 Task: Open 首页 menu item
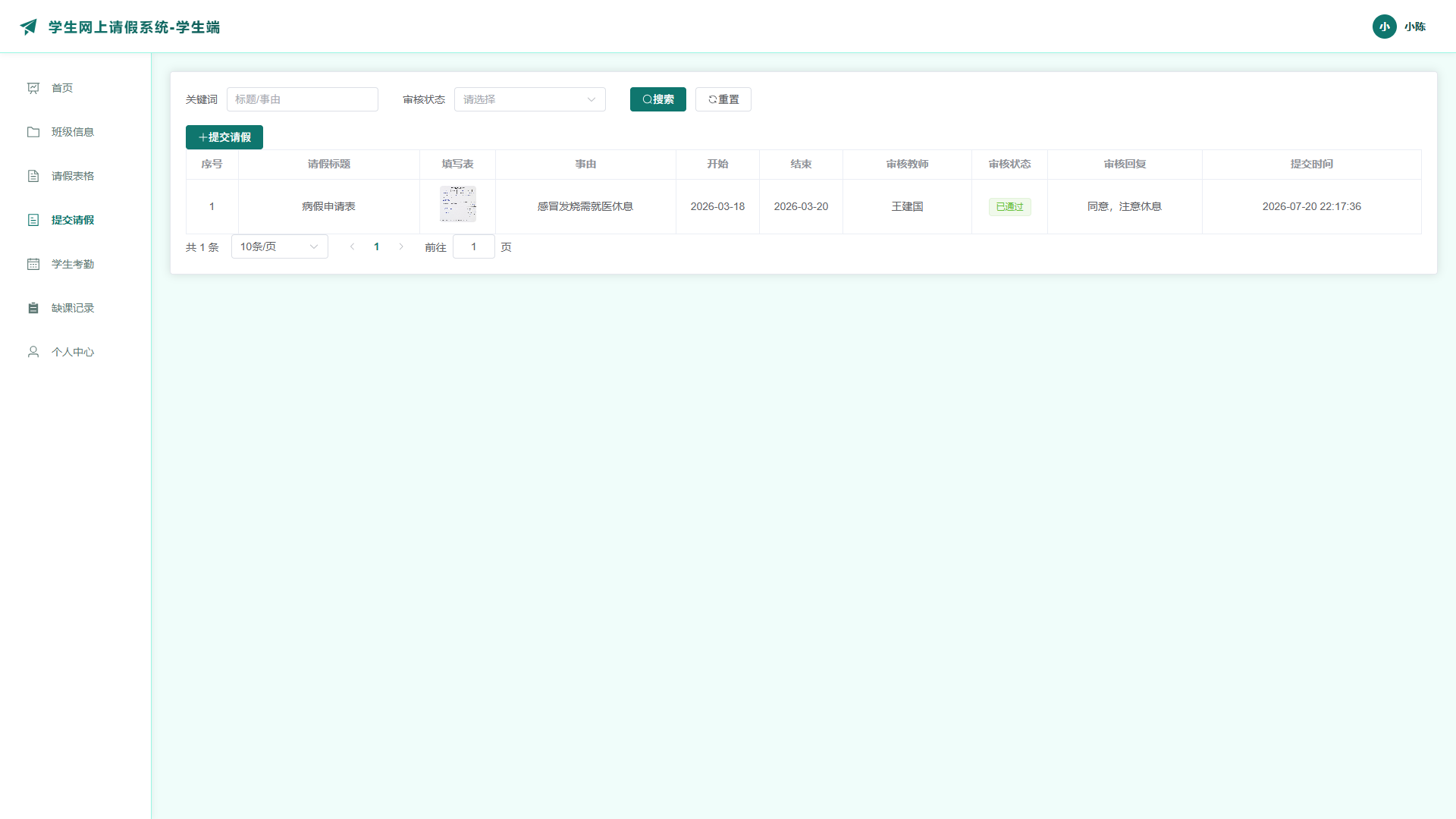click(x=76, y=88)
